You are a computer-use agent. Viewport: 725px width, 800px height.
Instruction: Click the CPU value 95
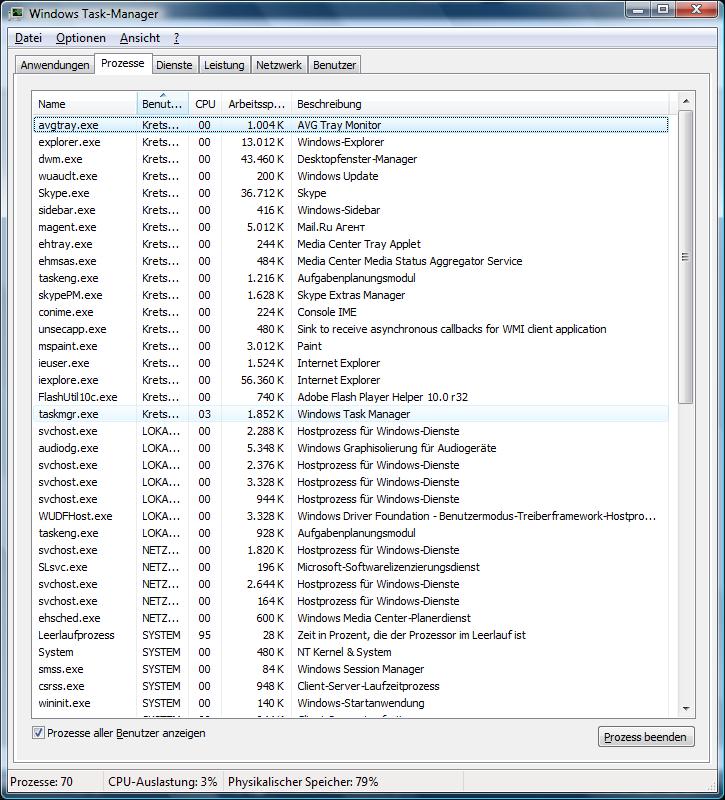click(205, 635)
